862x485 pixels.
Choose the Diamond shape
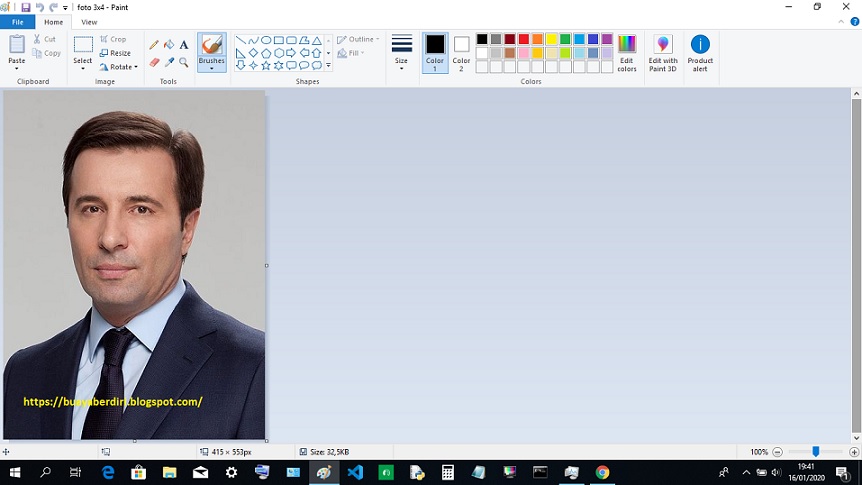(253, 53)
